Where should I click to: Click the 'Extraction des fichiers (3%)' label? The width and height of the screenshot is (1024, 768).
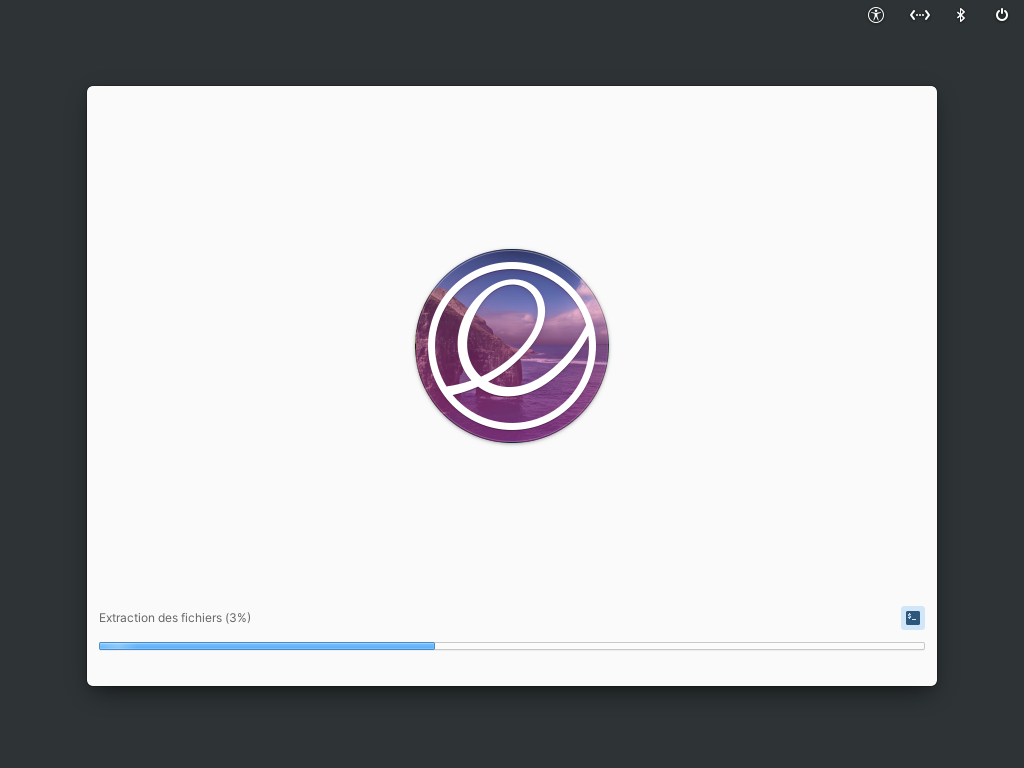click(x=175, y=618)
